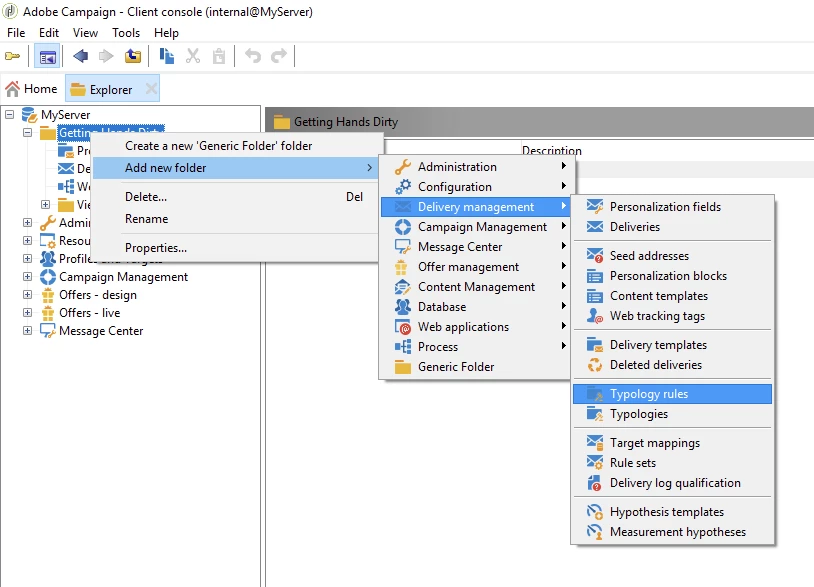The image size is (814, 587).
Task: Choose Delete... from the context menu
Action: tap(236, 197)
